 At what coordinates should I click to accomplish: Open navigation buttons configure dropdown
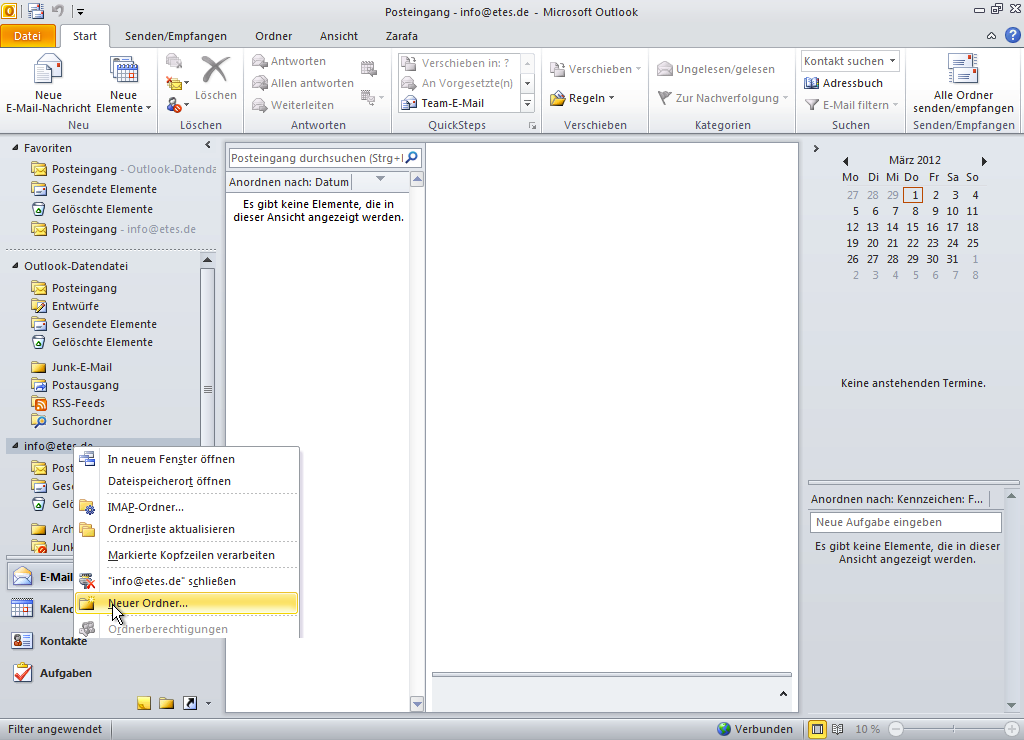(208, 703)
